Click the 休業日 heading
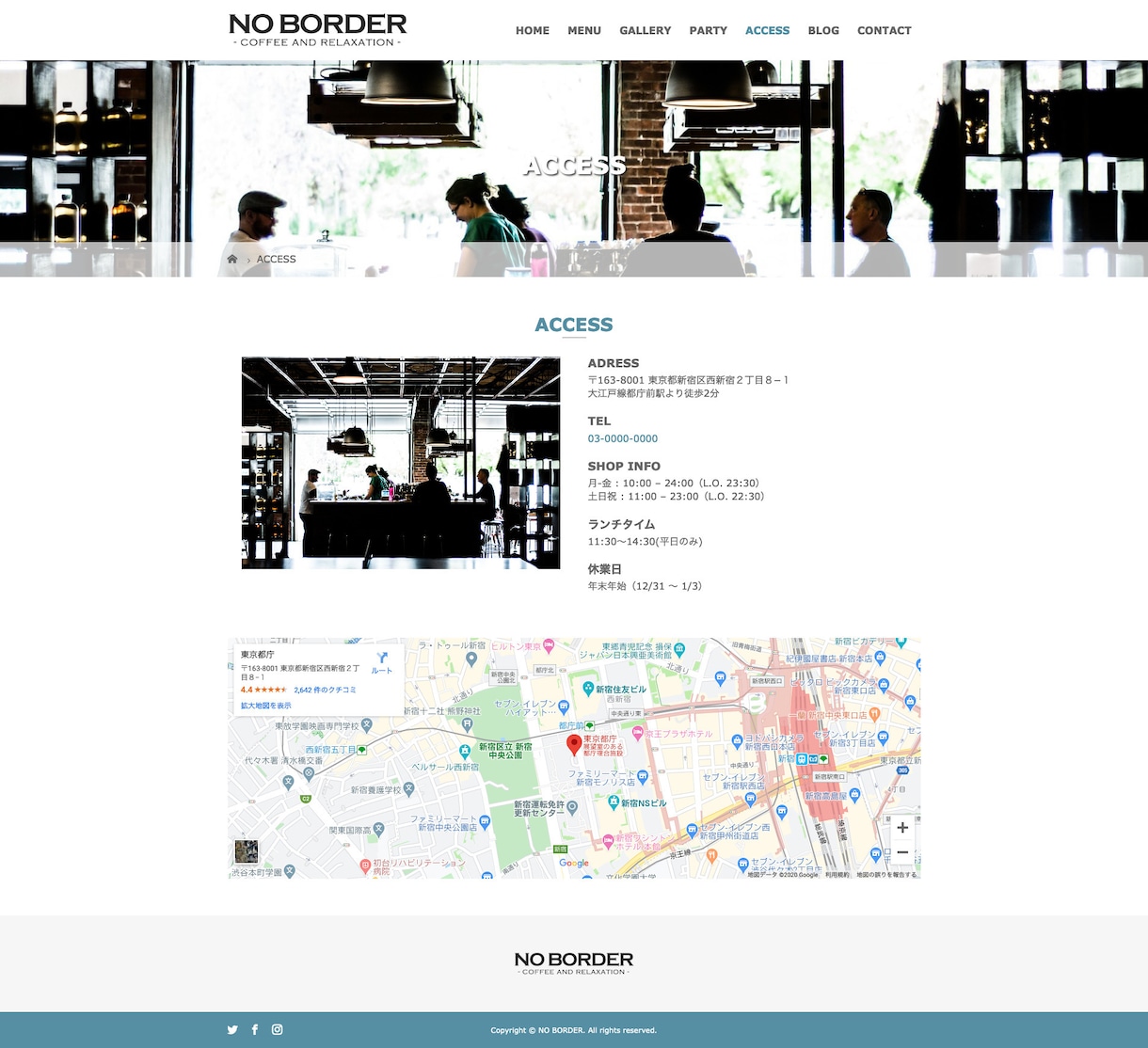This screenshot has height=1048, width=1148. pos(605,569)
